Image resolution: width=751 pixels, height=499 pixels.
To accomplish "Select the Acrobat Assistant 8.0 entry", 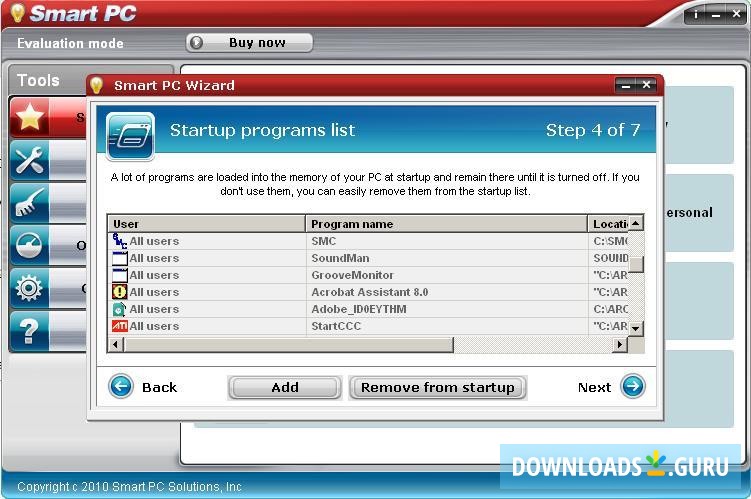I will tap(369, 292).
